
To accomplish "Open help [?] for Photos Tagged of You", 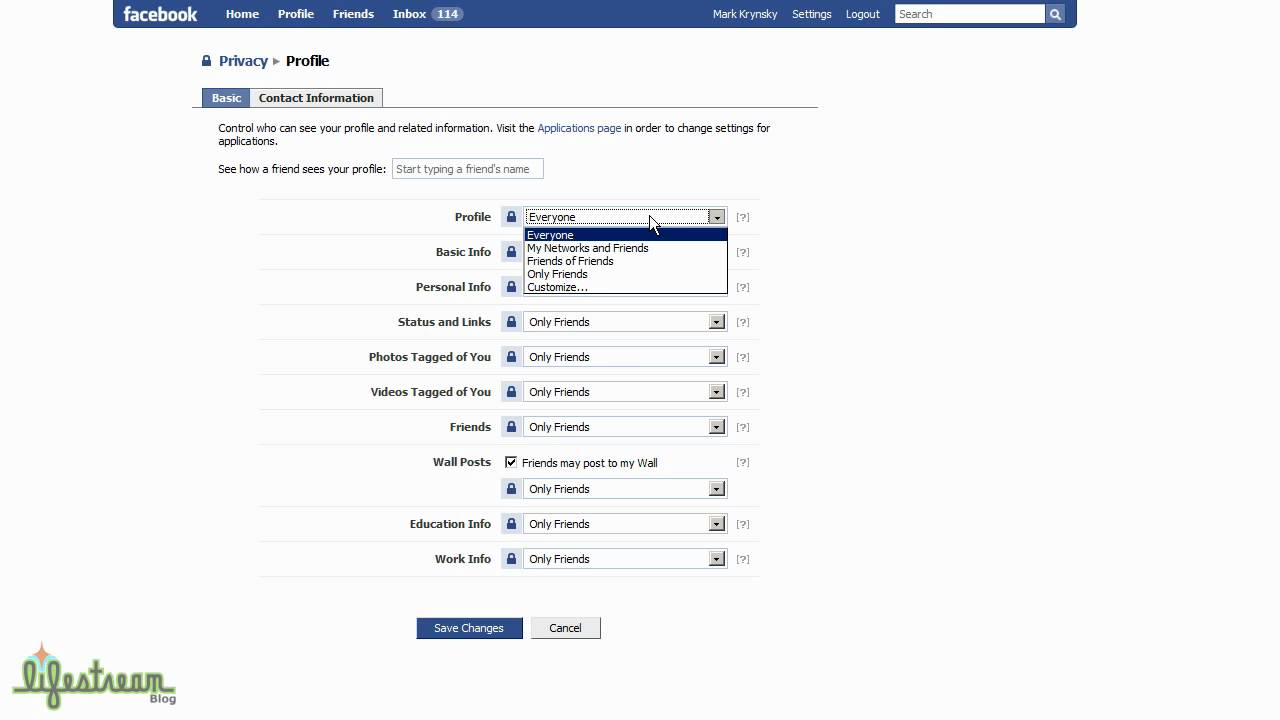I will pyautogui.click(x=743, y=357).
